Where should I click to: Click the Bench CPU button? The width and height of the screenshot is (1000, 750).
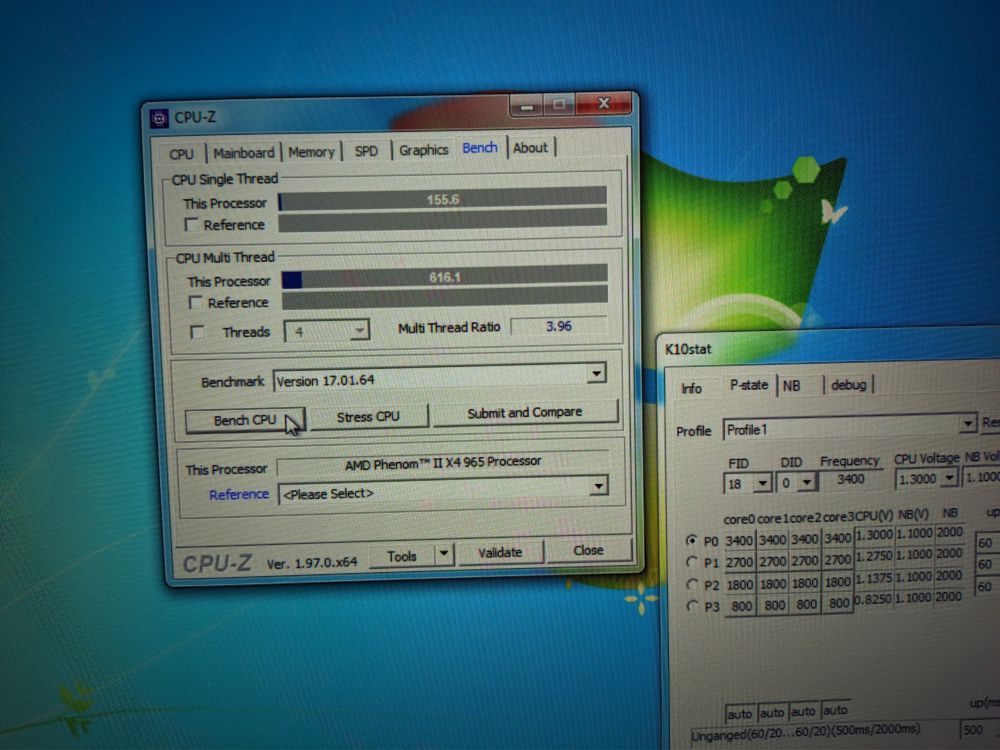[x=246, y=420]
